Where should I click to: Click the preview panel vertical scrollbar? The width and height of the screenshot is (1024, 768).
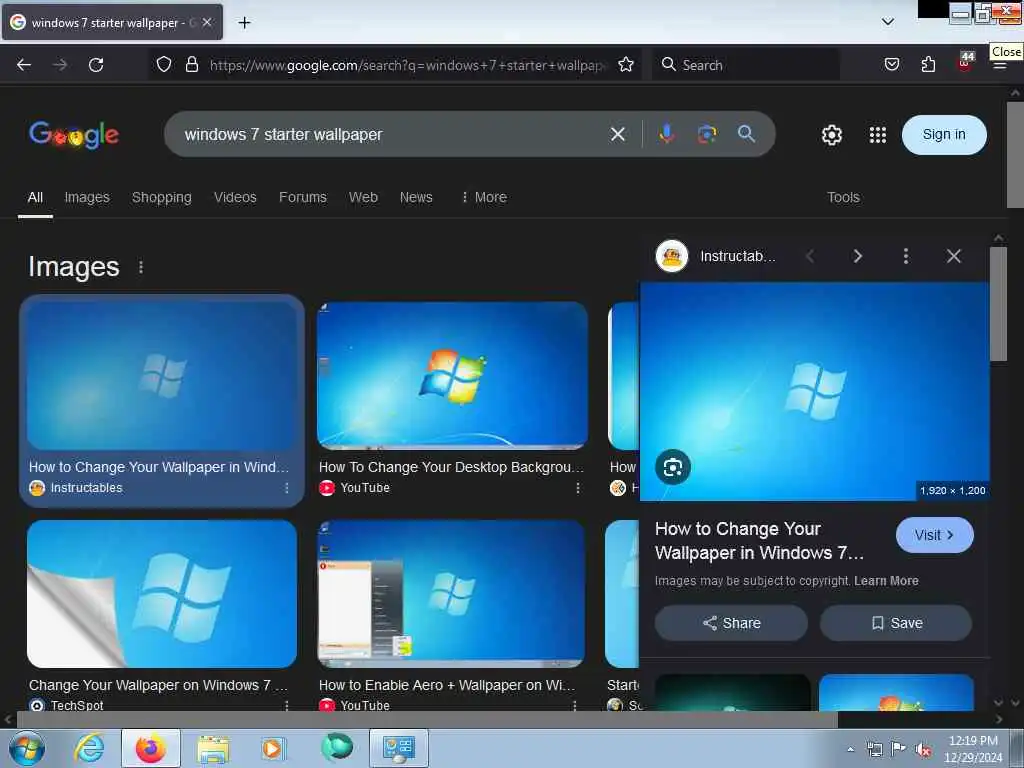pyautogui.click(x=998, y=304)
